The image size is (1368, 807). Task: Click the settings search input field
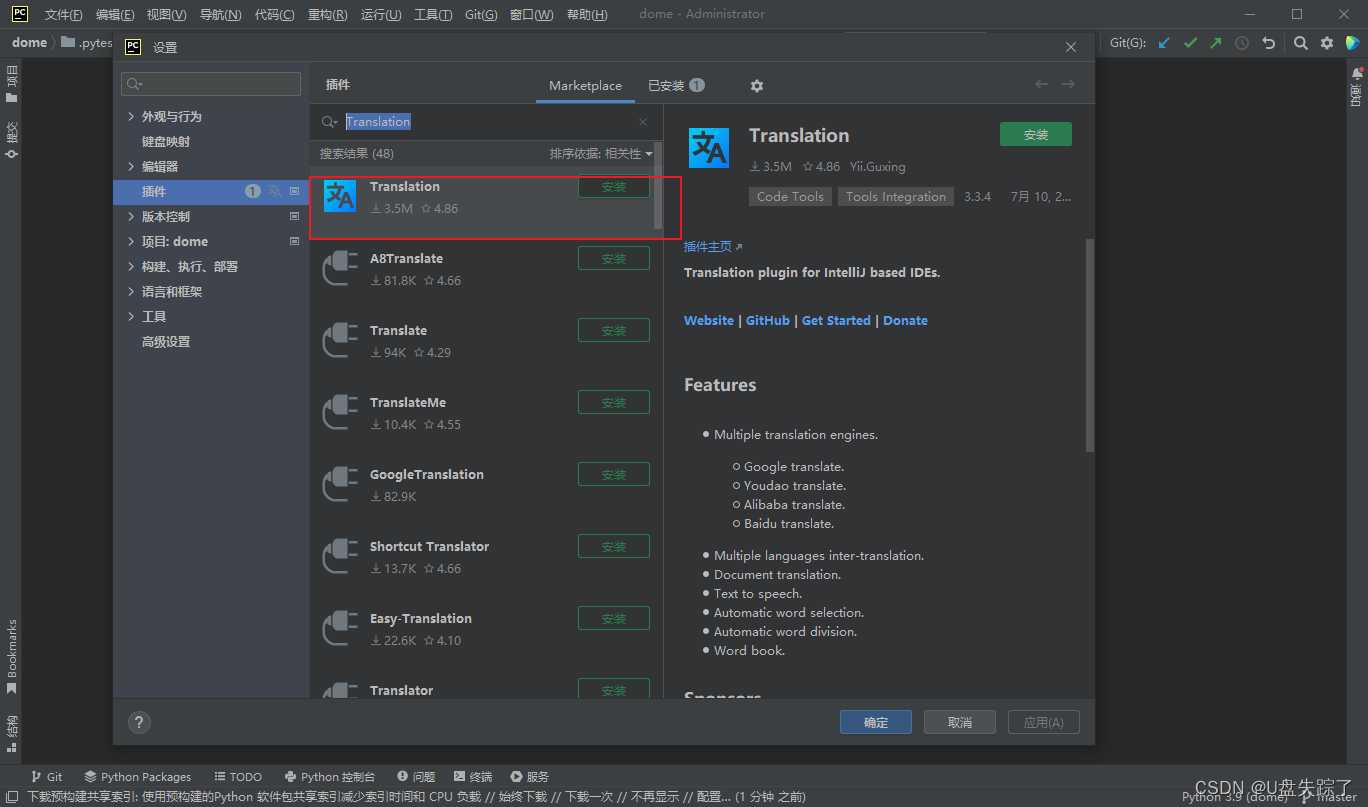click(x=211, y=84)
